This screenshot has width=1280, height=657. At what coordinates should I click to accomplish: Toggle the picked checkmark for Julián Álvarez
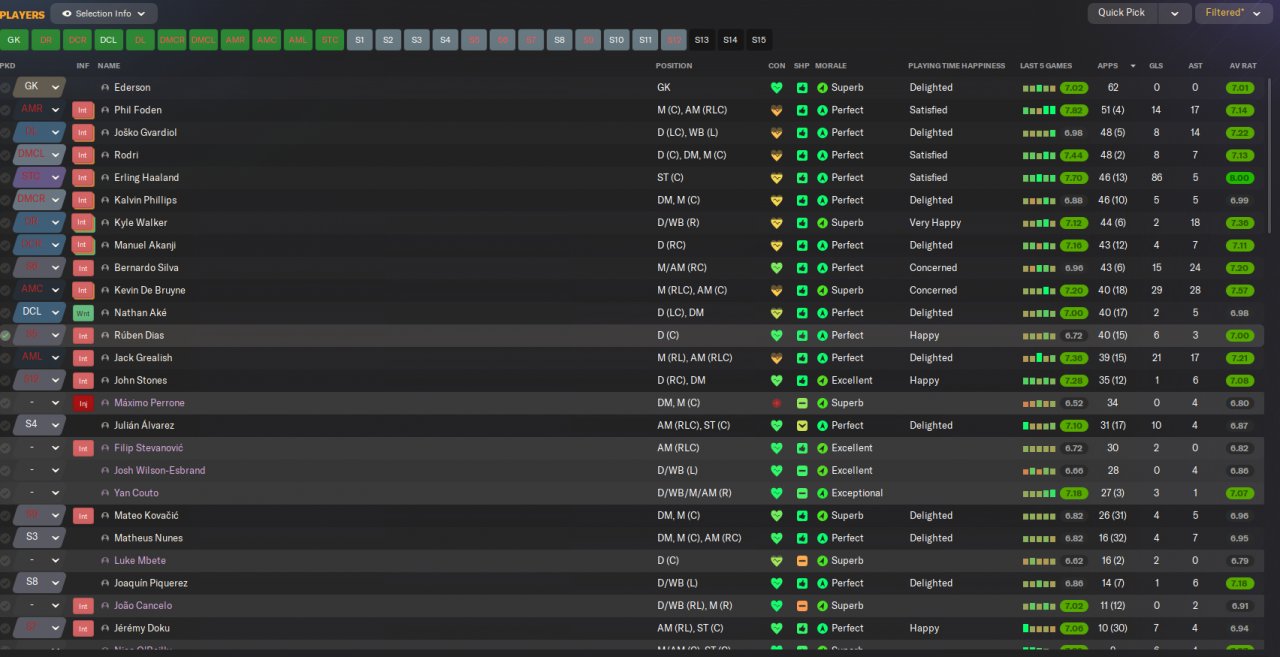point(6,425)
